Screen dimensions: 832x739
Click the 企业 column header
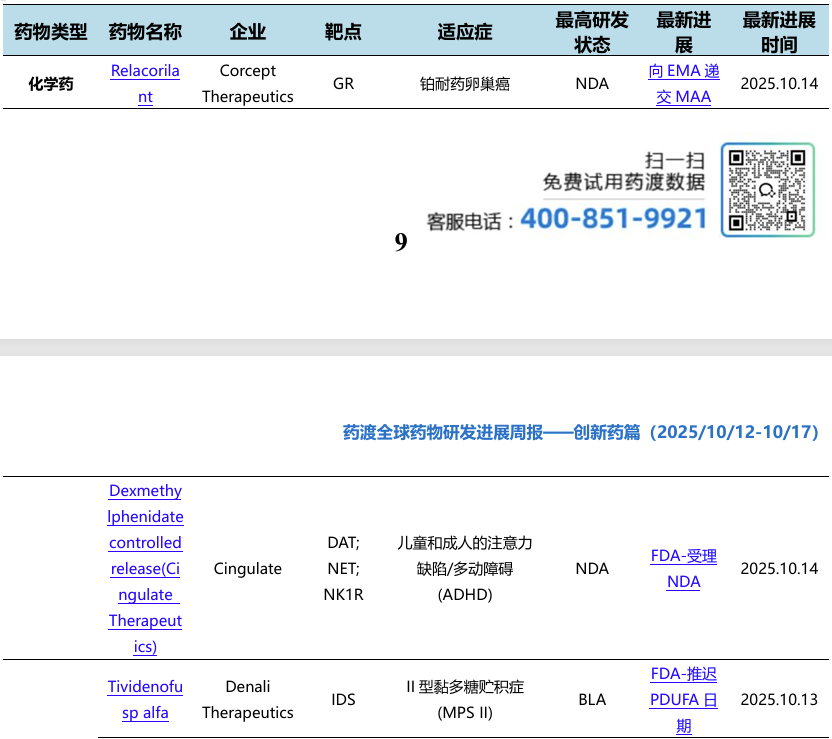247,32
